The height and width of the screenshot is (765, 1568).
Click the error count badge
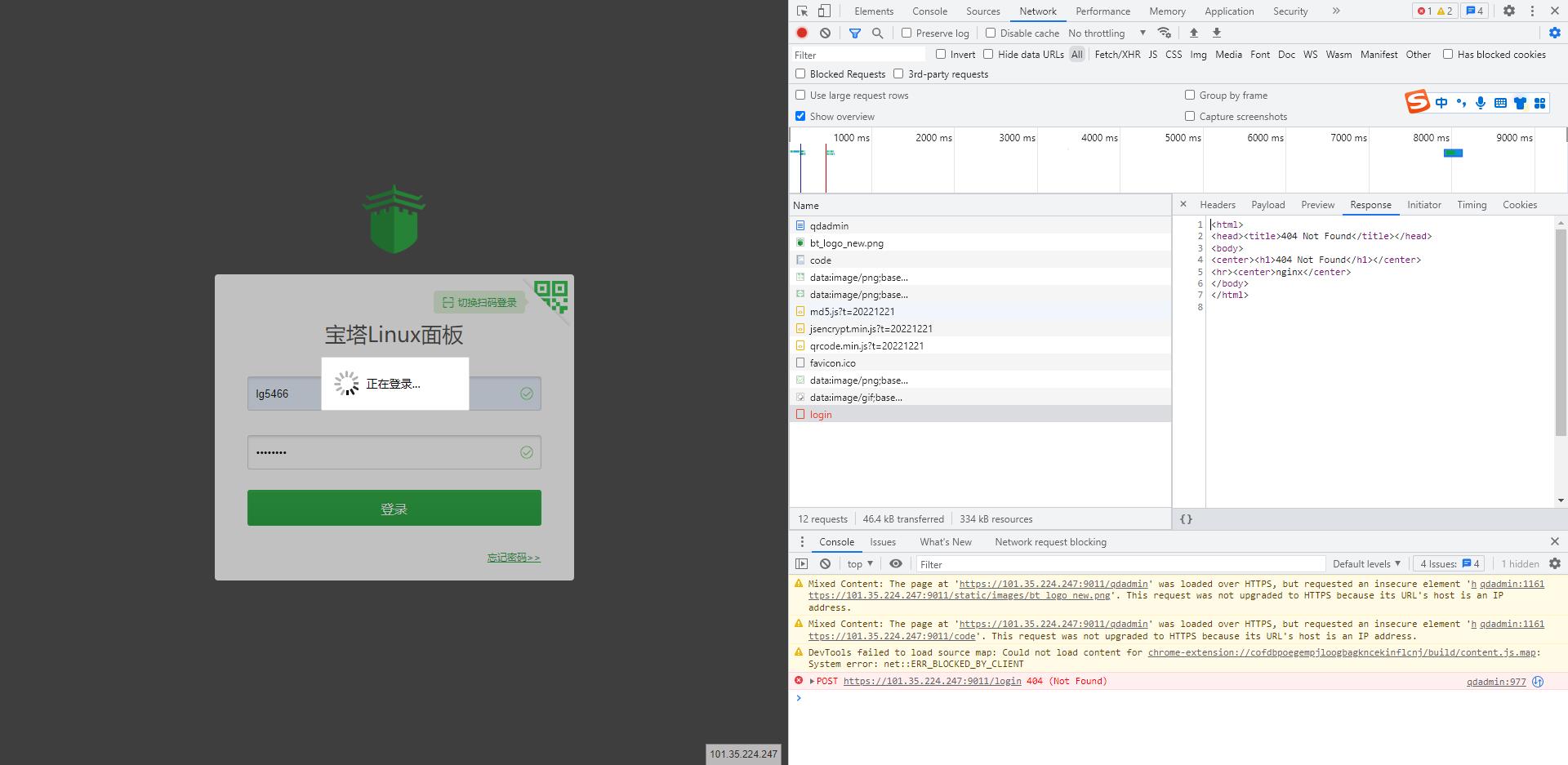tap(1425, 11)
